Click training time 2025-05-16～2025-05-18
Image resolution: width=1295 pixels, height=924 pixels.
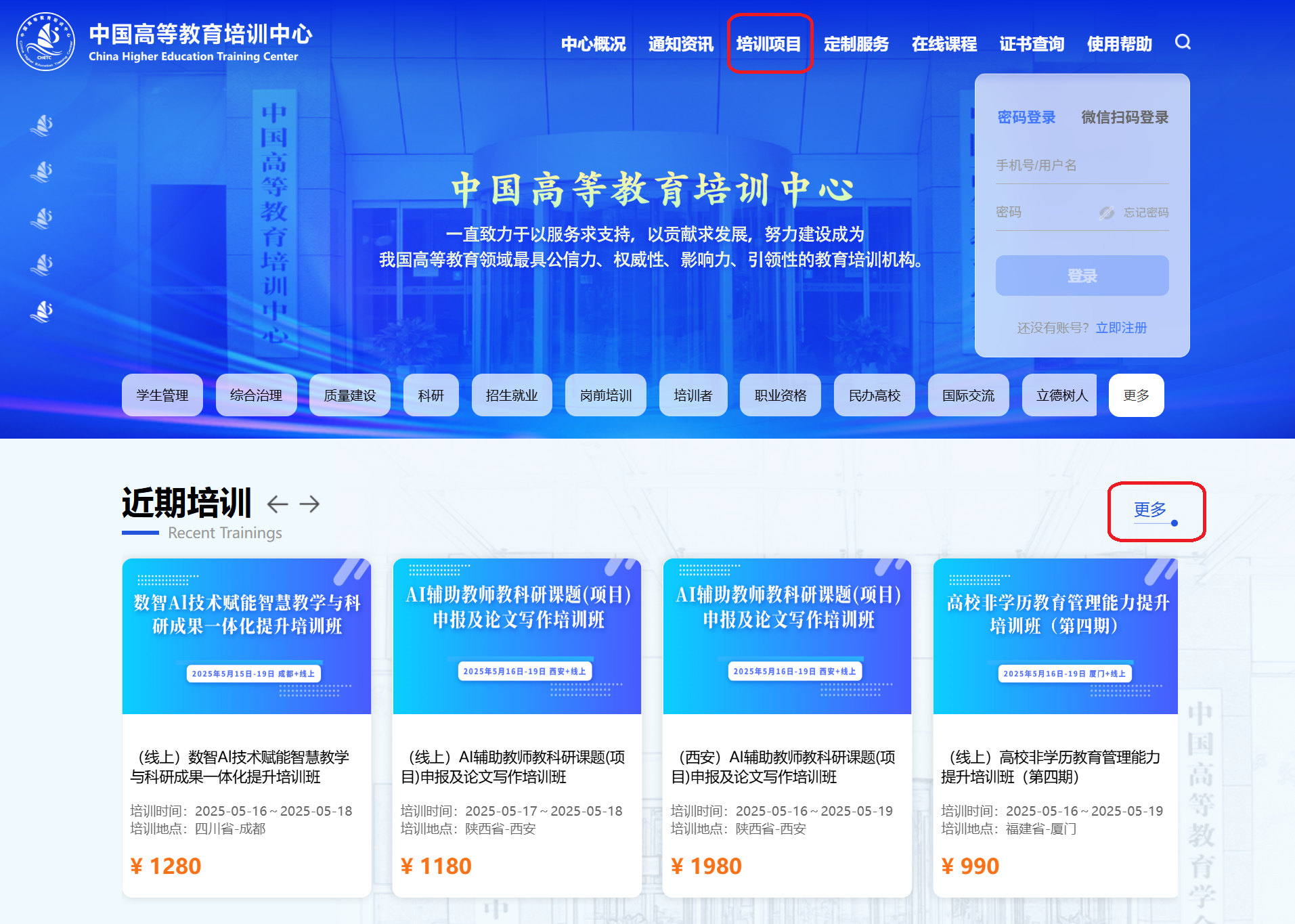[x=273, y=811]
